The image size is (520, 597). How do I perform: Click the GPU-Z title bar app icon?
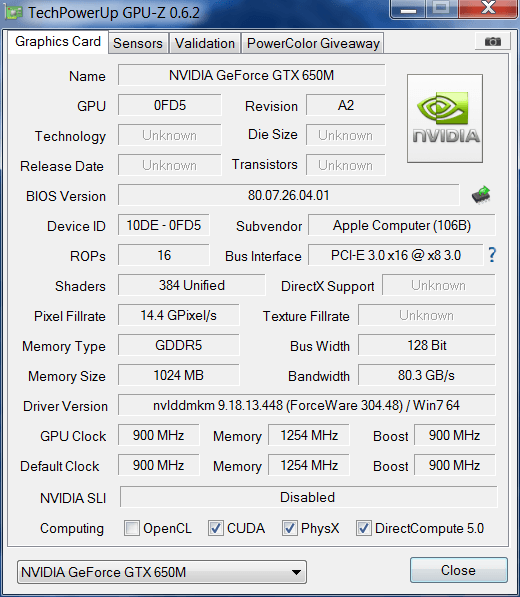13,13
